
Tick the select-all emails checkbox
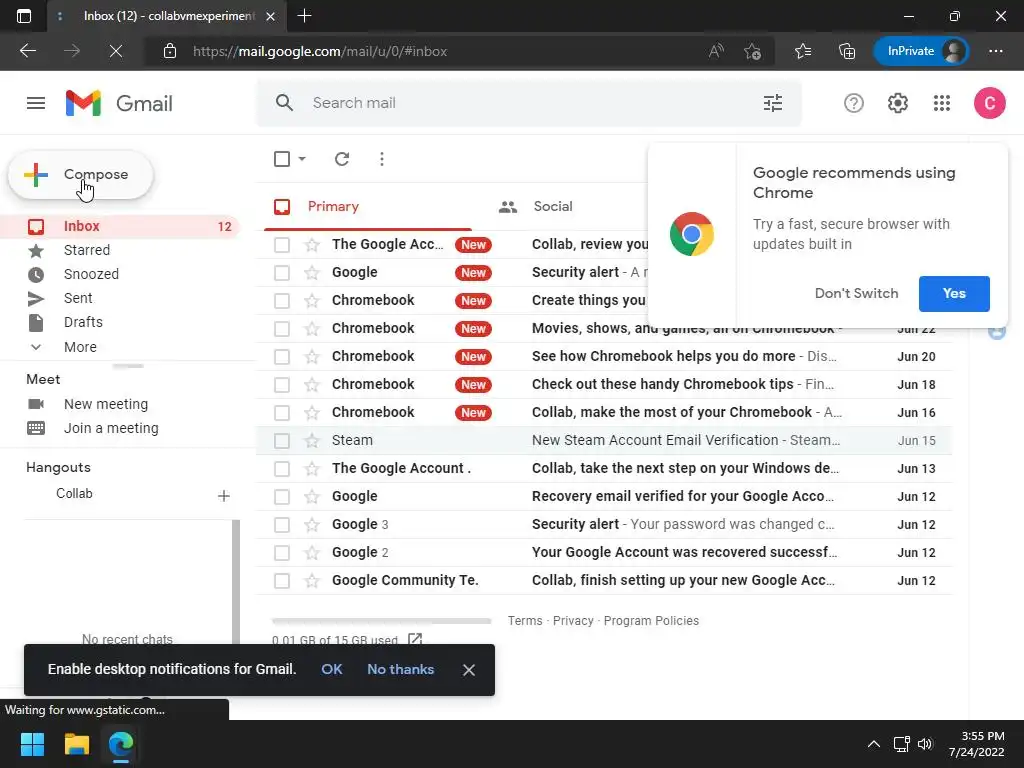click(282, 159)
